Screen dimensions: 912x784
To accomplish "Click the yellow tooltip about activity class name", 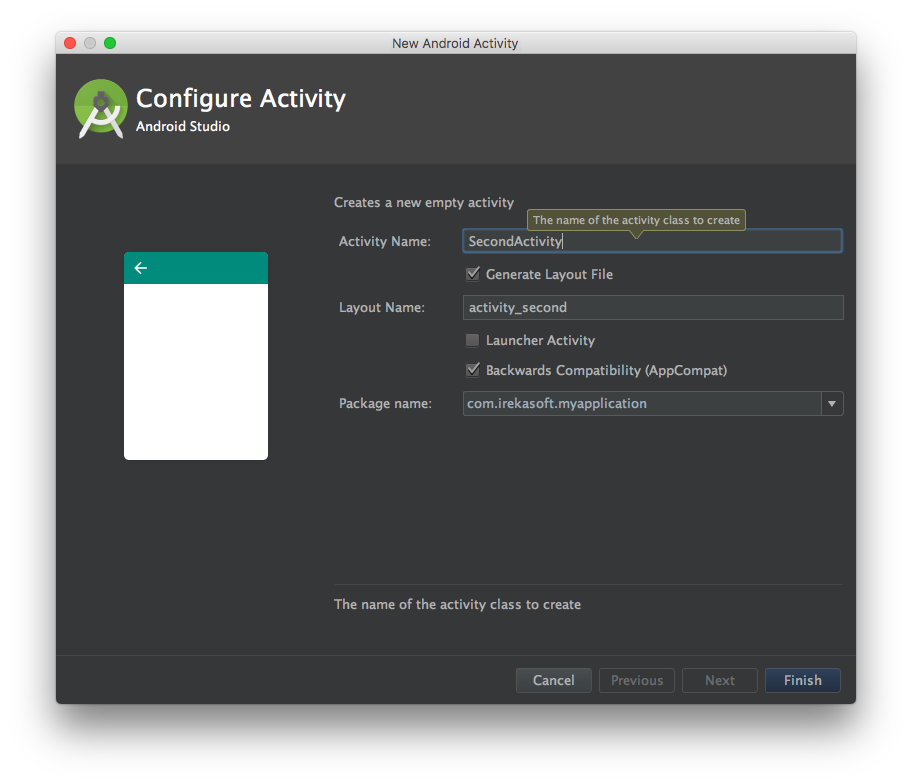I will tap(636, 220).
